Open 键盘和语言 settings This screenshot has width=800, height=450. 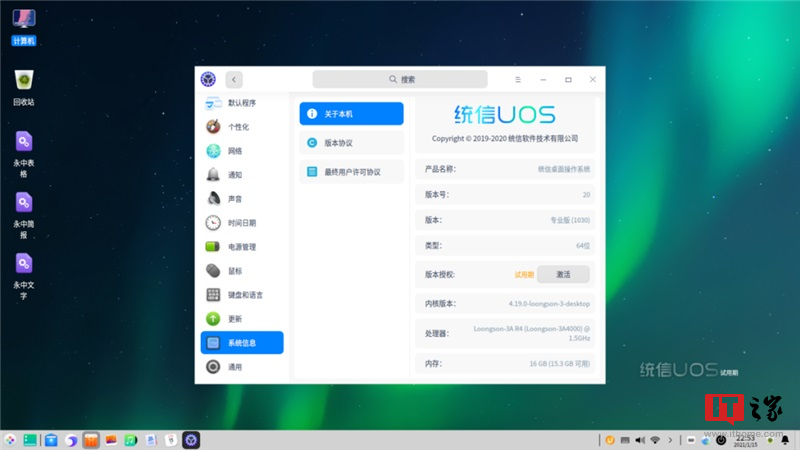pyautogui.click(x=242, y=295)
